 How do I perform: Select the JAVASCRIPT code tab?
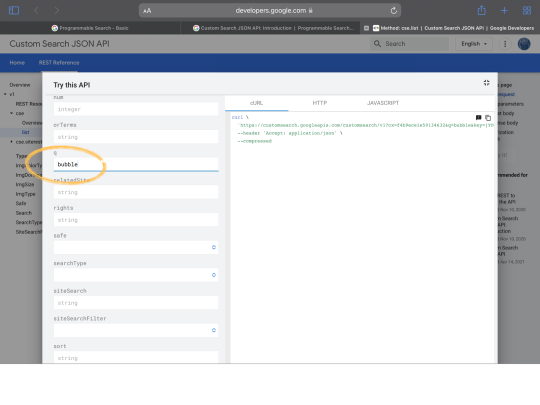point(383,103)
